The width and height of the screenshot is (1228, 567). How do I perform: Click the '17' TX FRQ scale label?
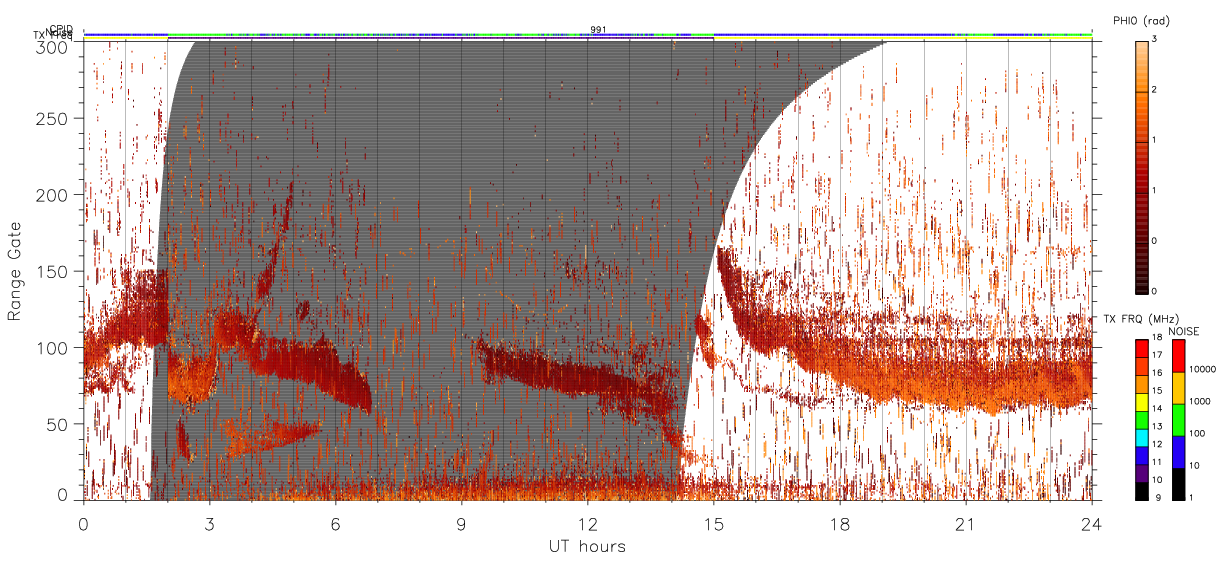pos(1159,355)
